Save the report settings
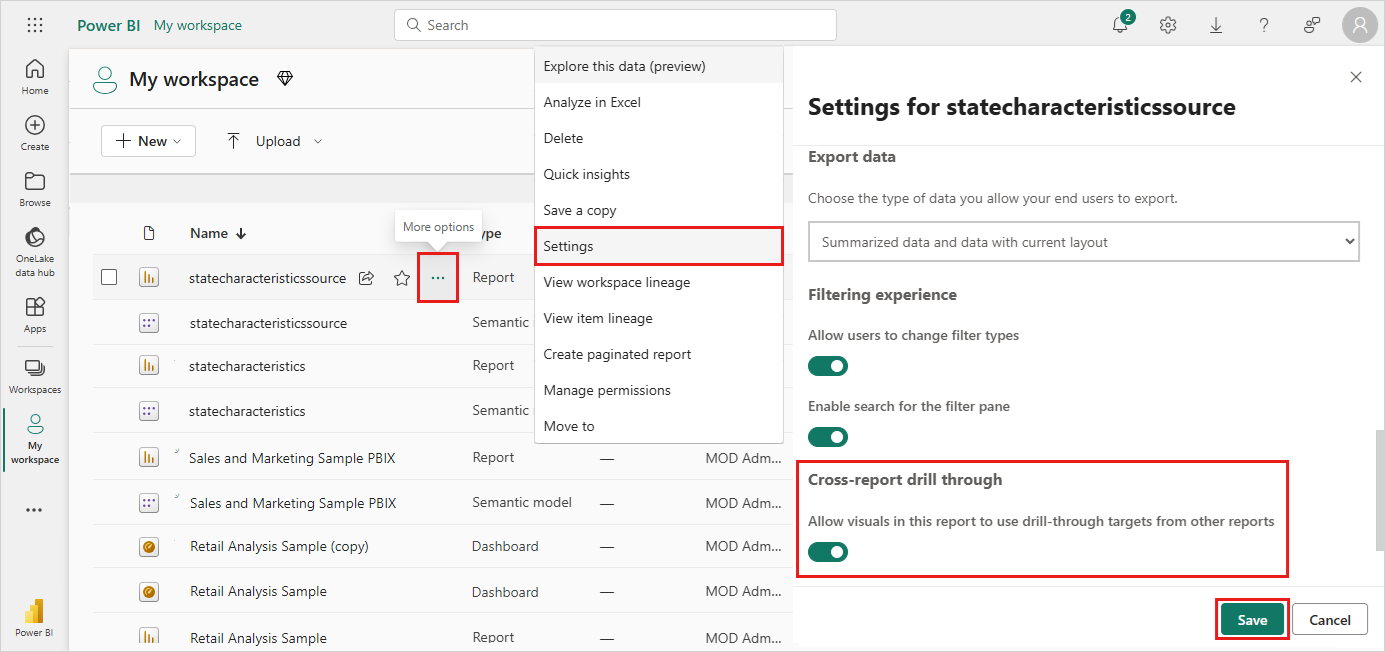Image resolution: width=1385 pixels, height=652 pixels. [x=1252, y=620]
